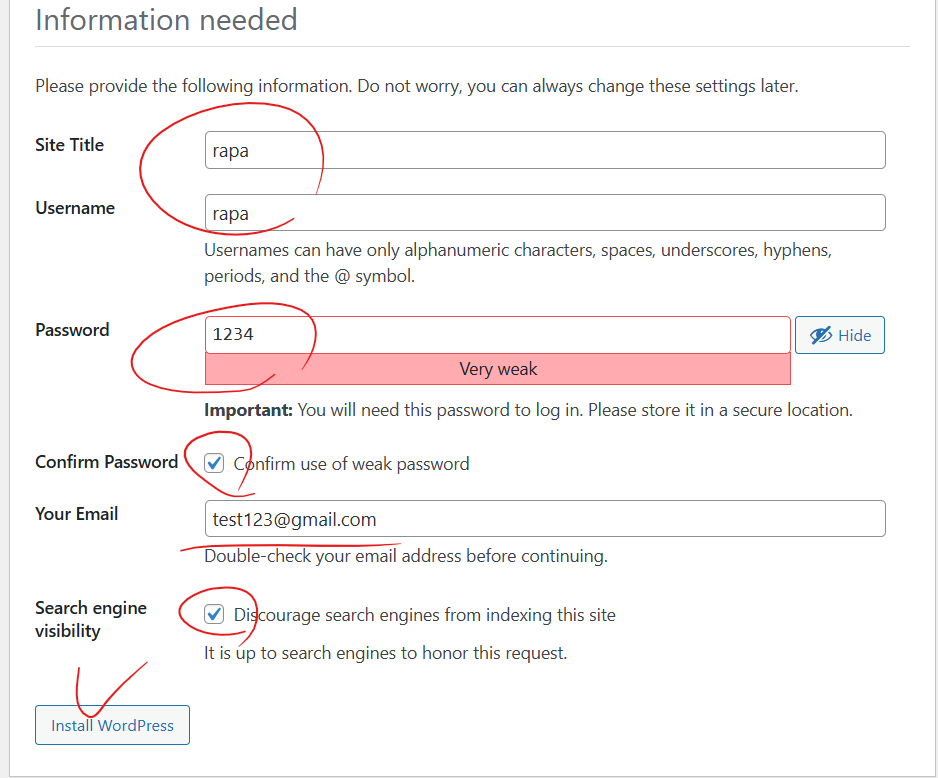
Task: Hide the password with Hide button
Action: coord(840,335)
